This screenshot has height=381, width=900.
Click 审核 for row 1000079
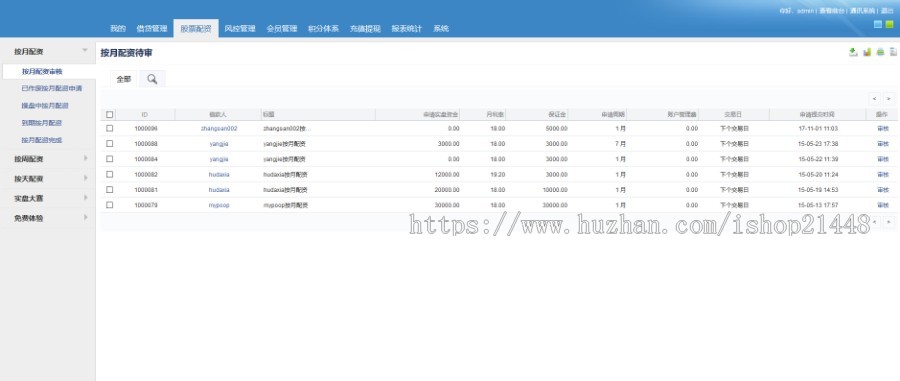click(x=882, y=205)
